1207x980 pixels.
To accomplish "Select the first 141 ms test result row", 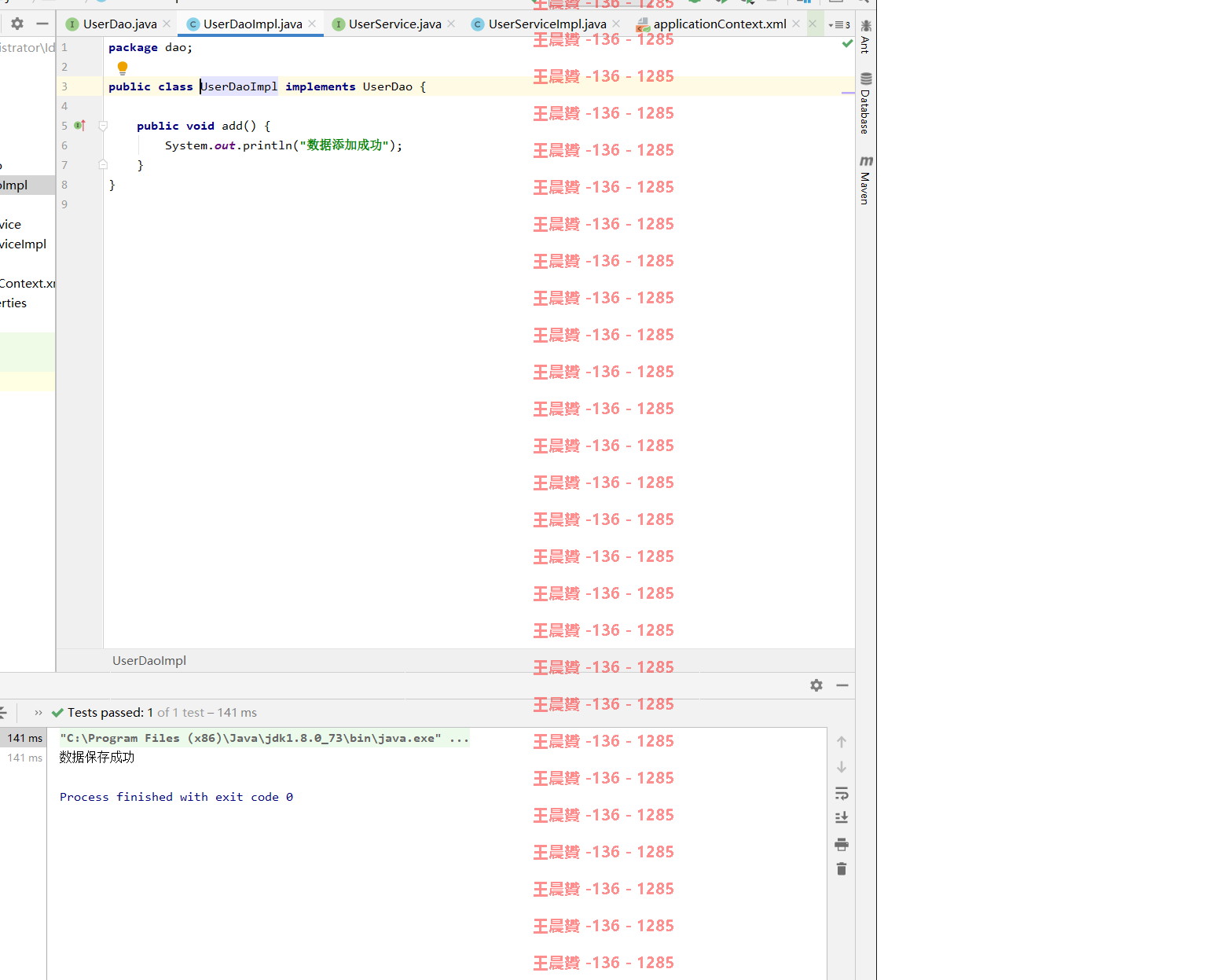I will (x=24, y=738).
